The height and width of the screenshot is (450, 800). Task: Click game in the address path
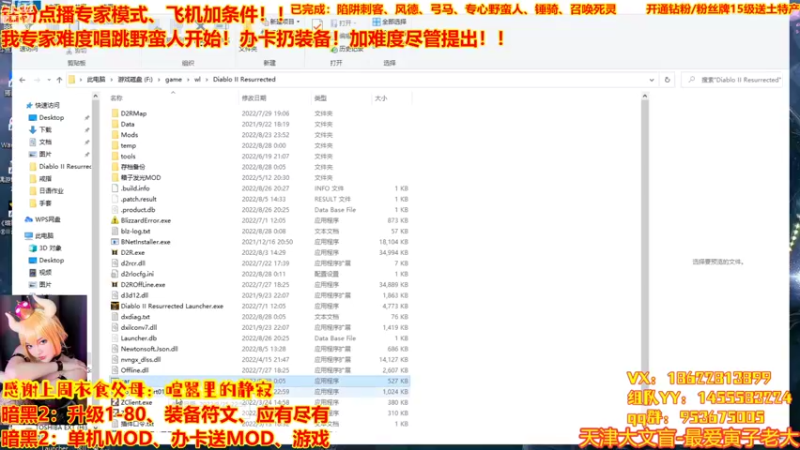click(173, 80)
